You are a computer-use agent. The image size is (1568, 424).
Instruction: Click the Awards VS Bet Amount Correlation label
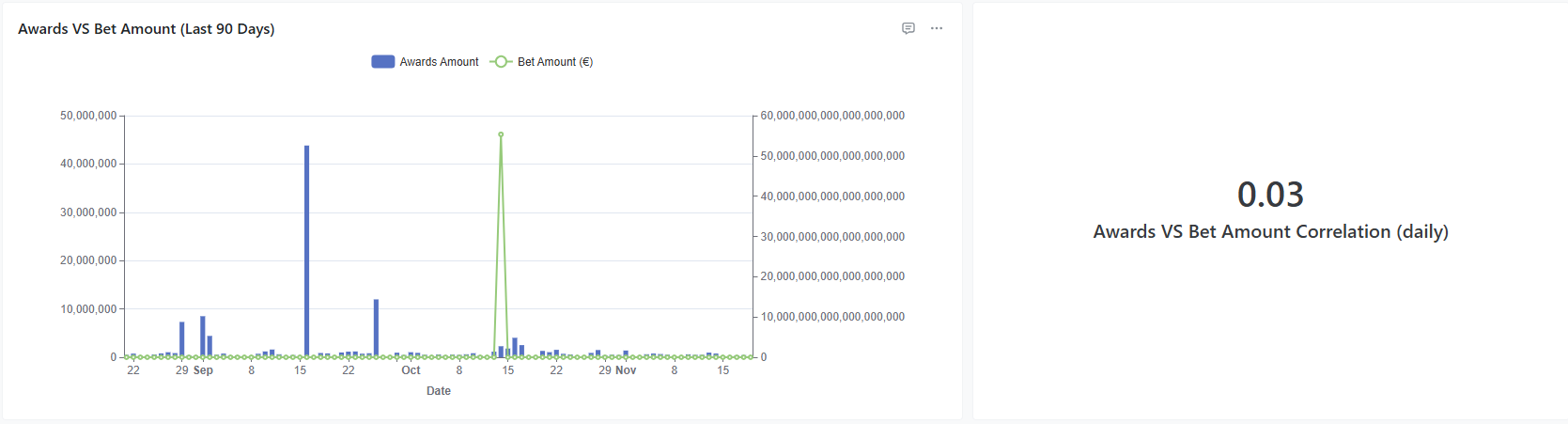[1270, 232]
